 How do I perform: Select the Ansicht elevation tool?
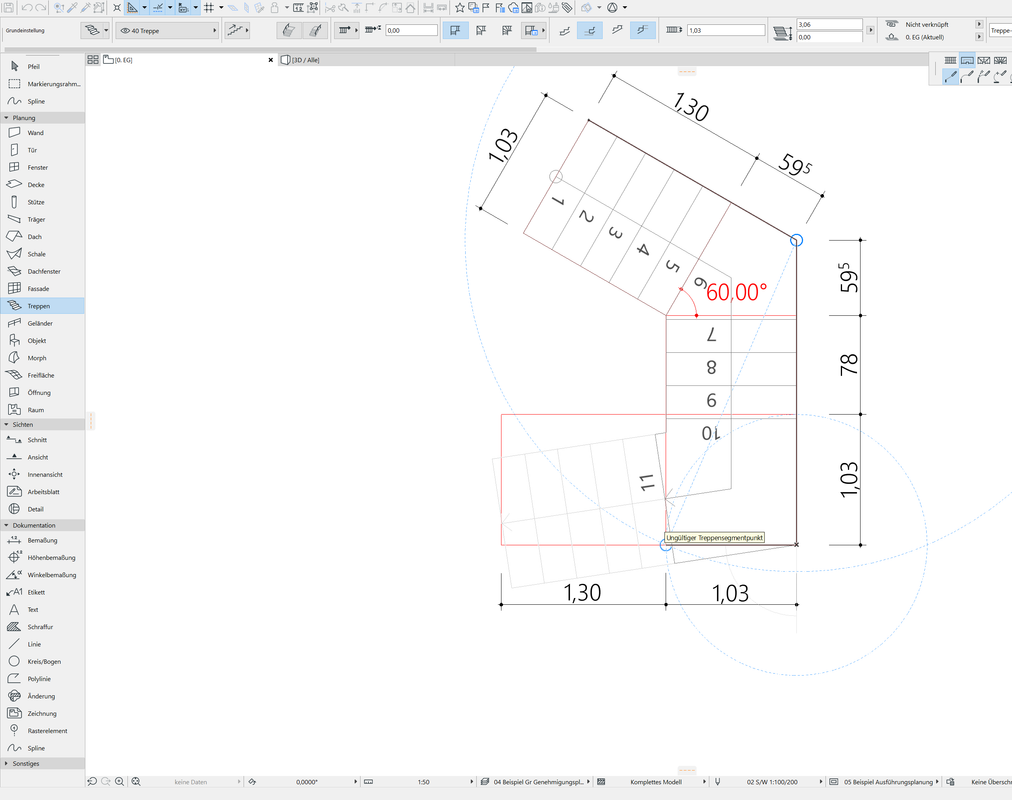point(43,457)
